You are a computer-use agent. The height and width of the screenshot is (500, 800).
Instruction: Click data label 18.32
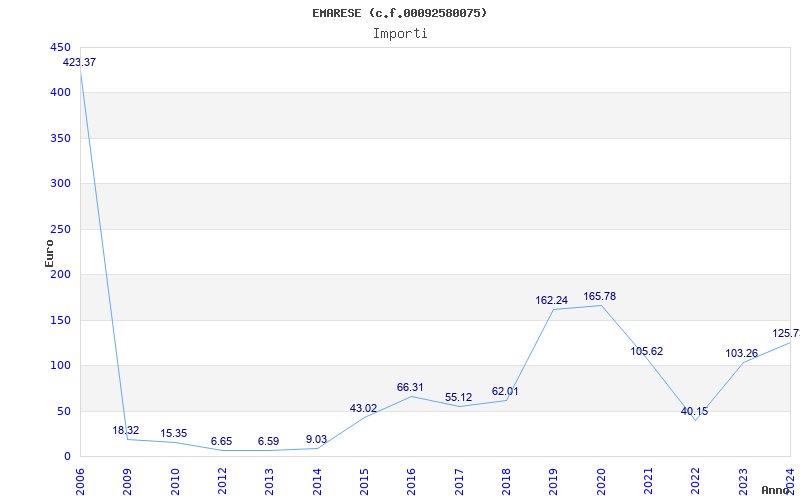(126, 430)
